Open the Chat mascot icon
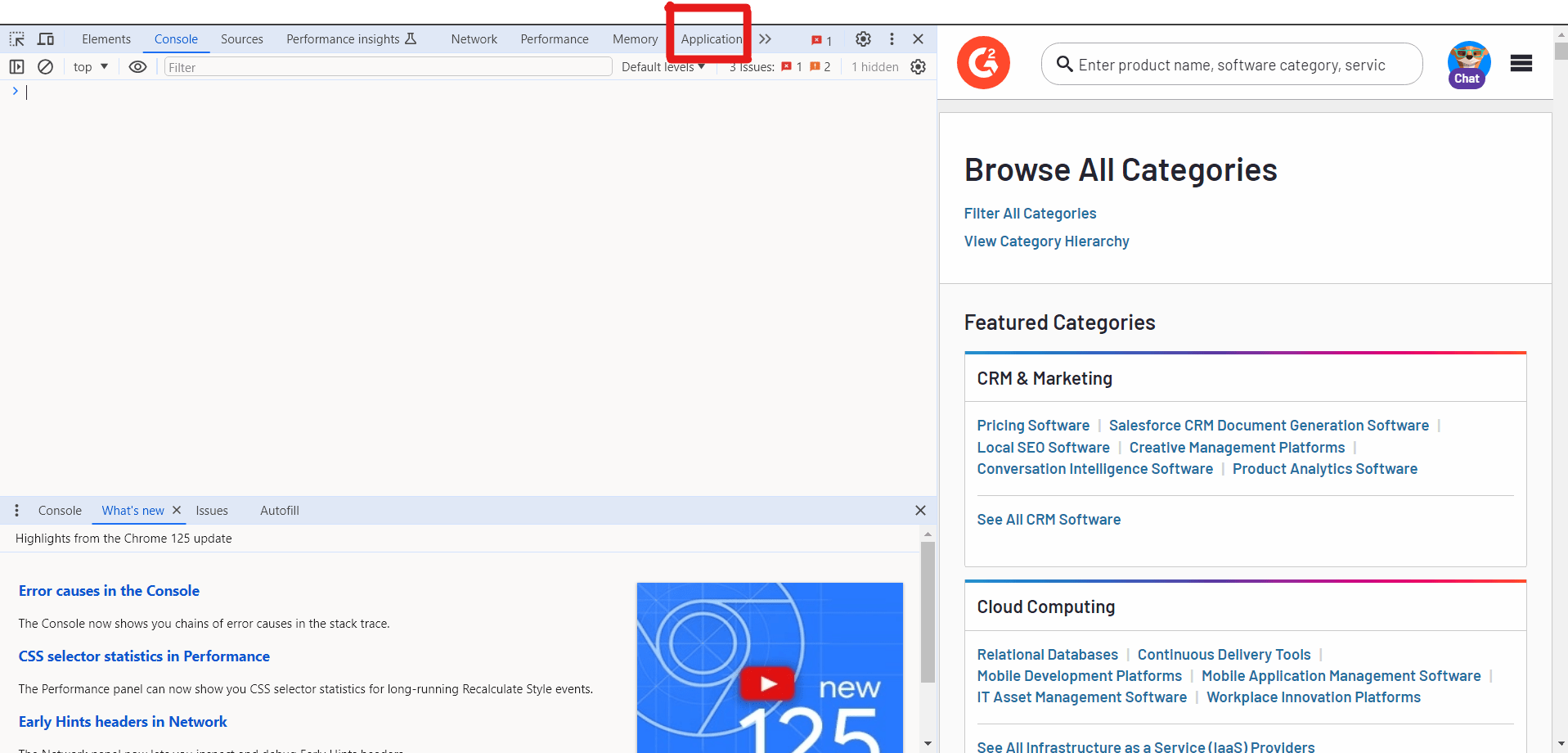 pos(1468,65)
